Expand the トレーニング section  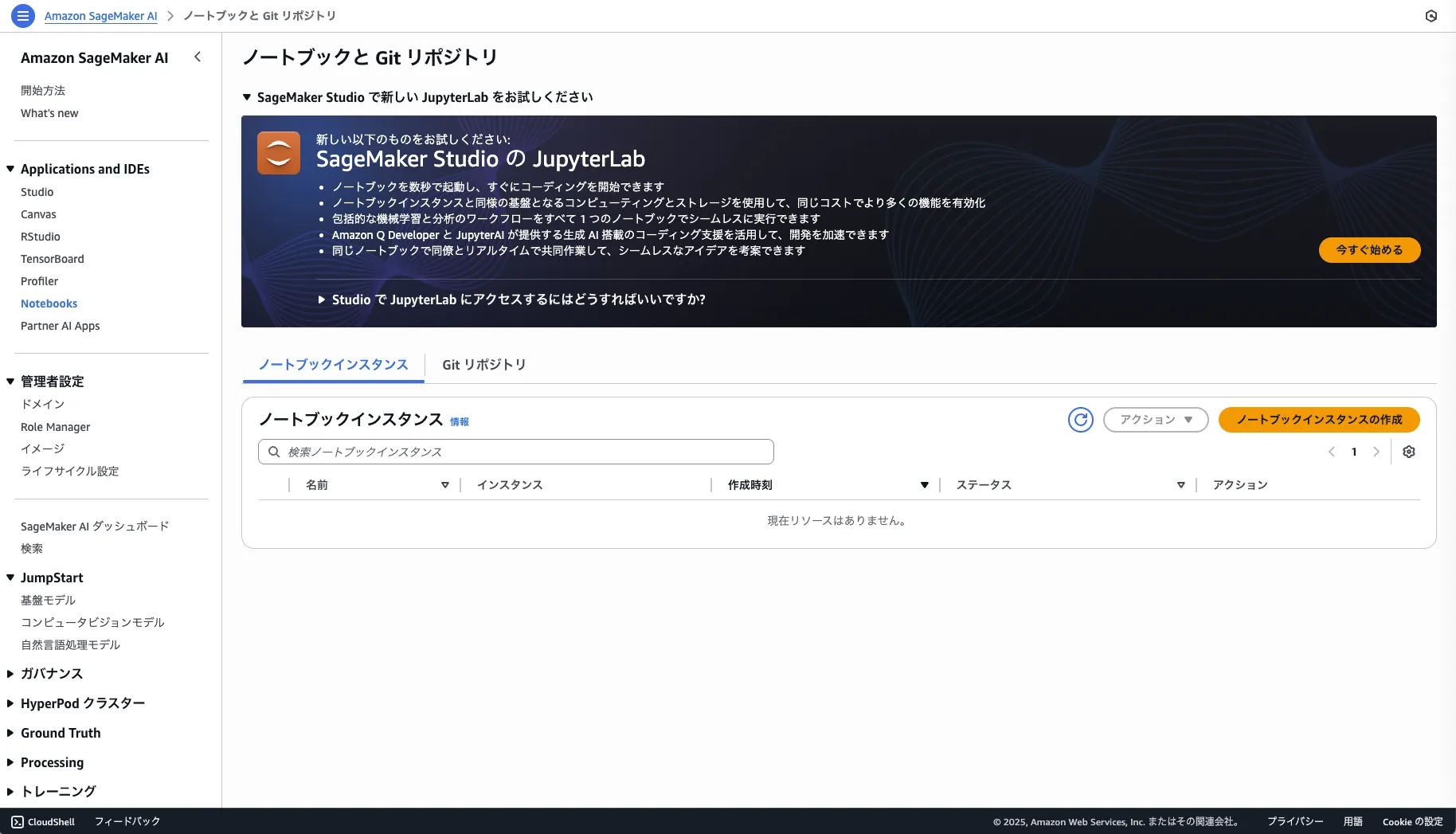10,792
